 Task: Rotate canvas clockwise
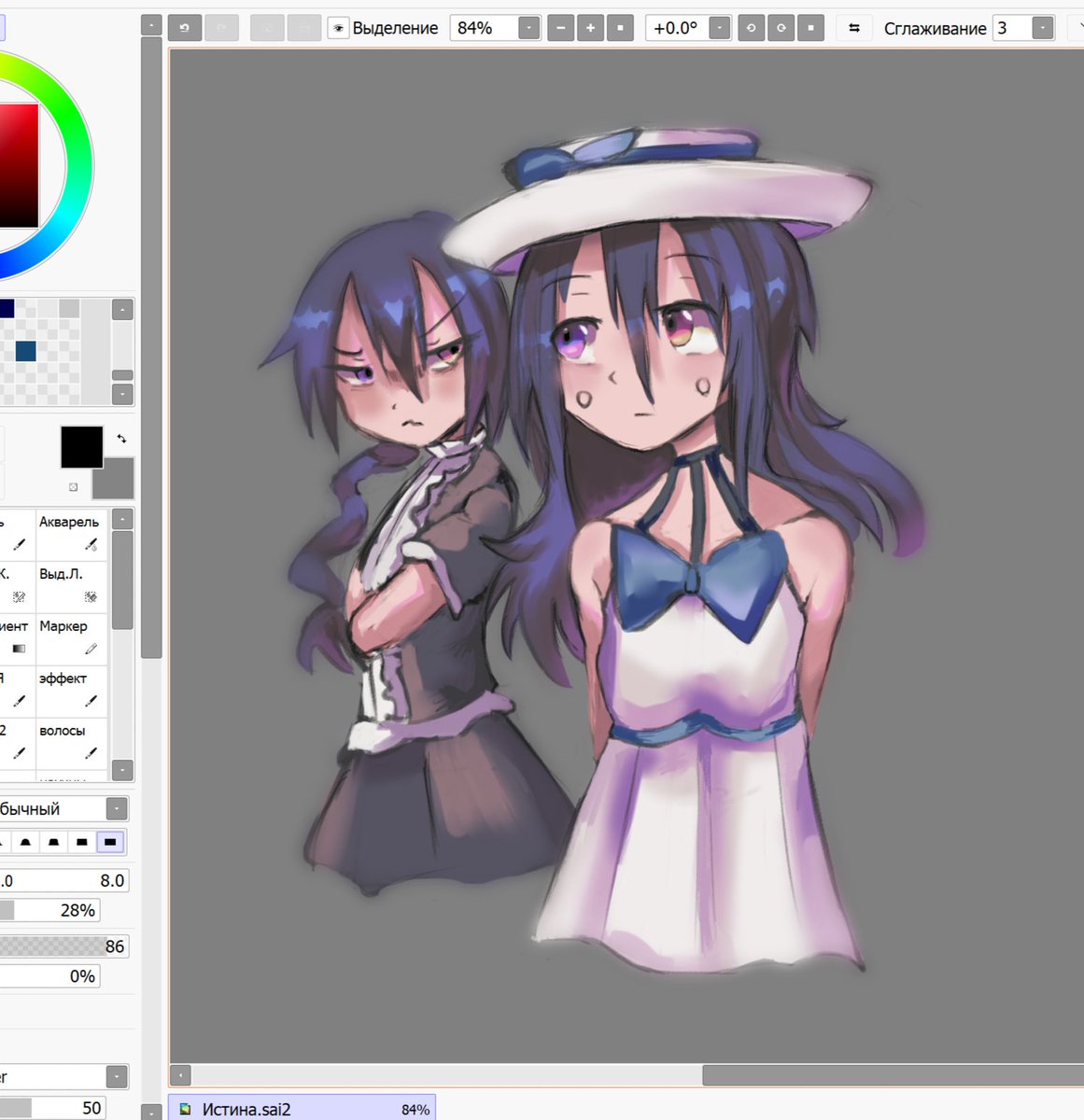[781, 28]
